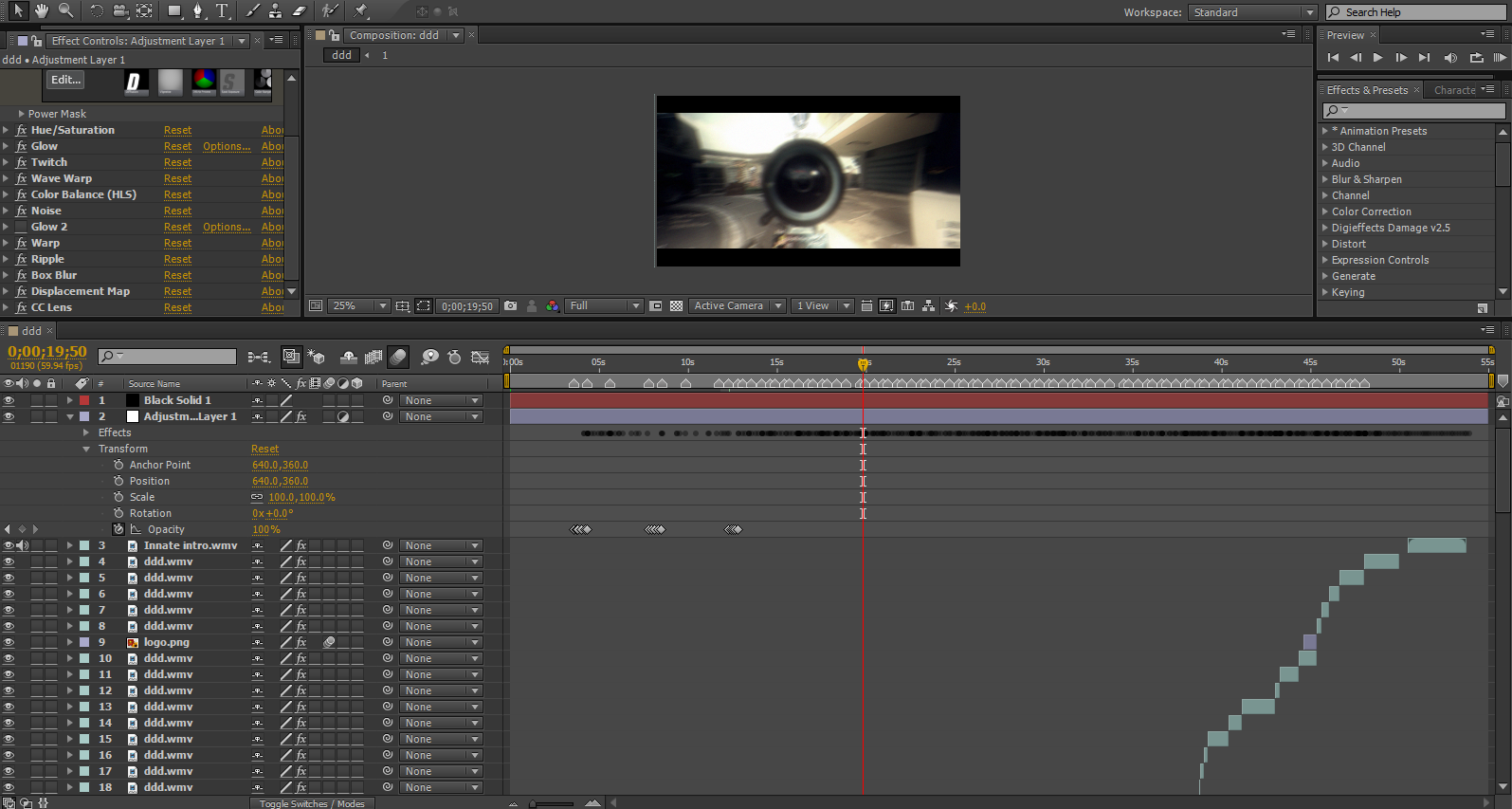Expand the Effects group in timeline
Viewport: 1512px width, 809px height.
[86, 432]
